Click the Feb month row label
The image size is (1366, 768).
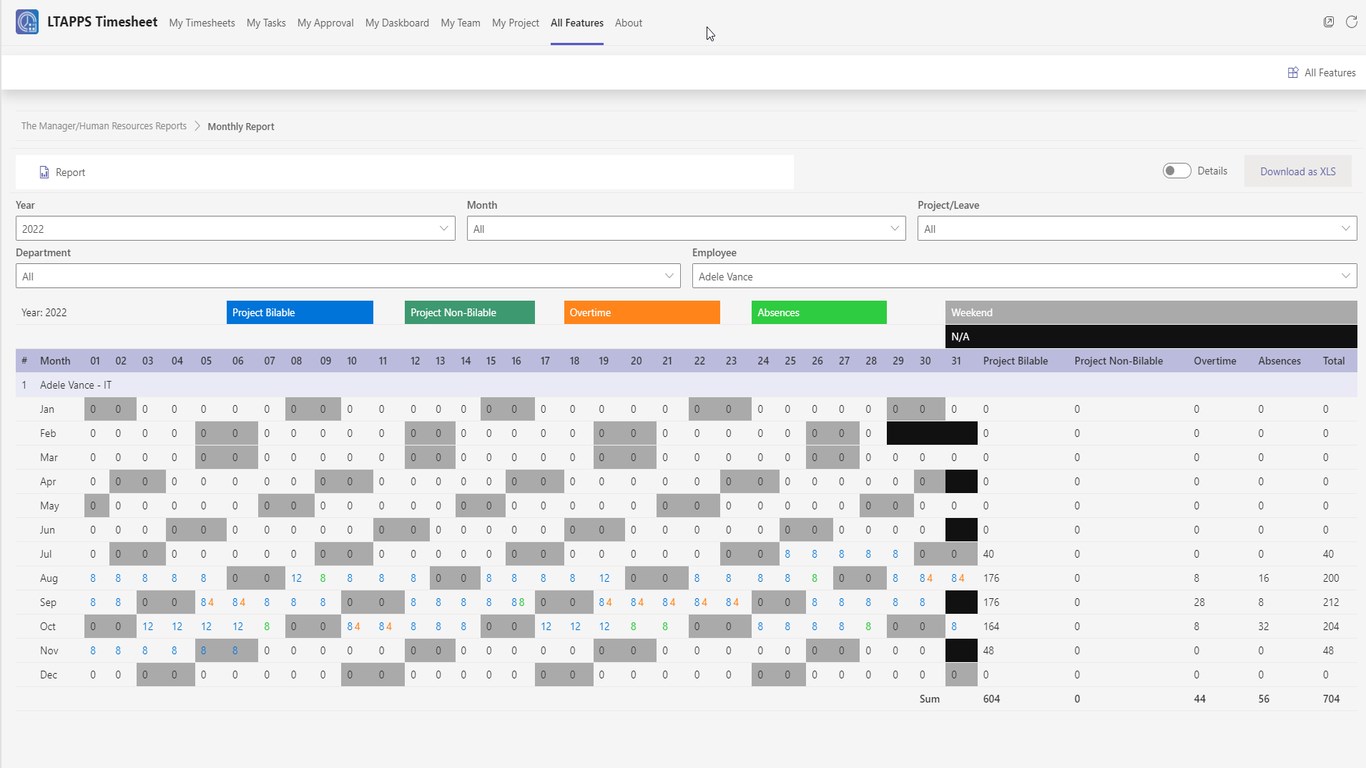[48, 433]
